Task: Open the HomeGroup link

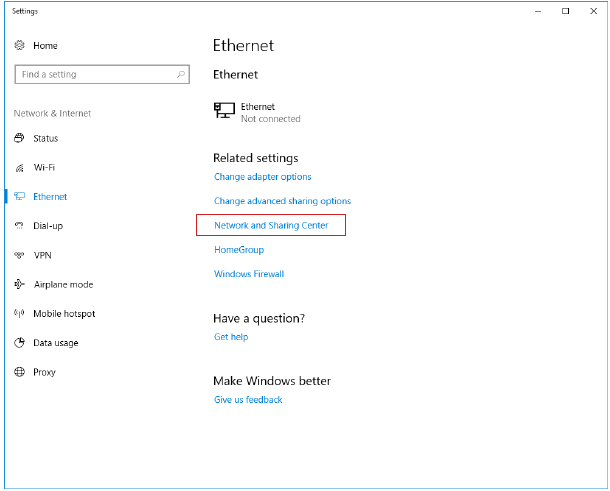Action: point(239,249)
